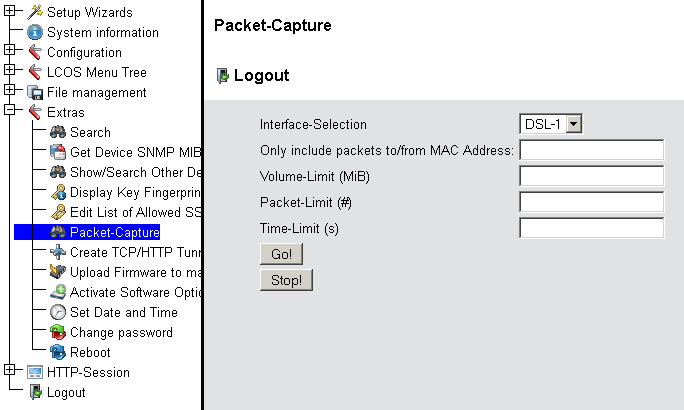684x410 pixels.
Task: Click the Upload Firmware icon
Action: coord(58,272)
